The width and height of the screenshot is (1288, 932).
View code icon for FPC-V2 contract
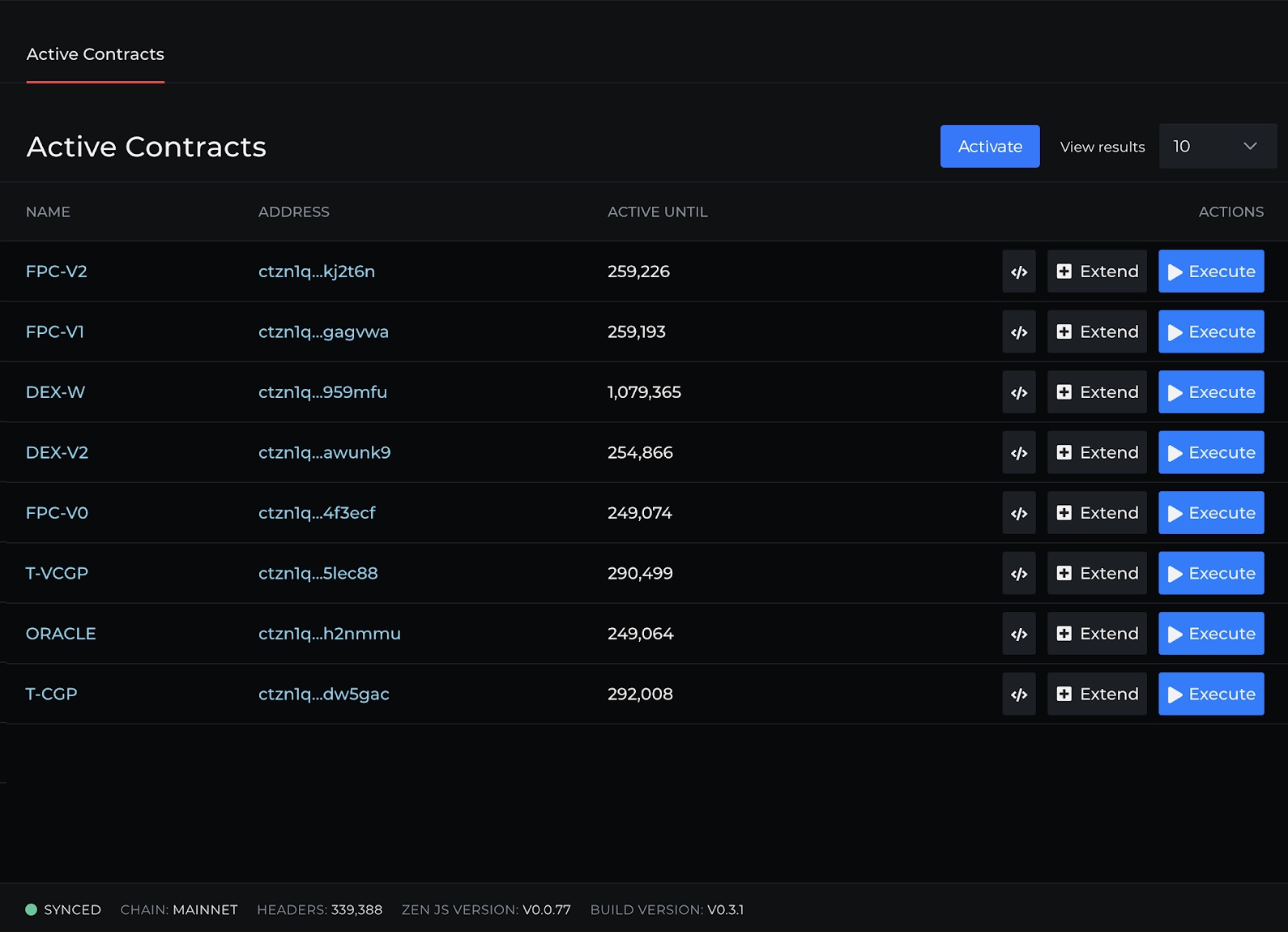click(x=1018, y=271)
